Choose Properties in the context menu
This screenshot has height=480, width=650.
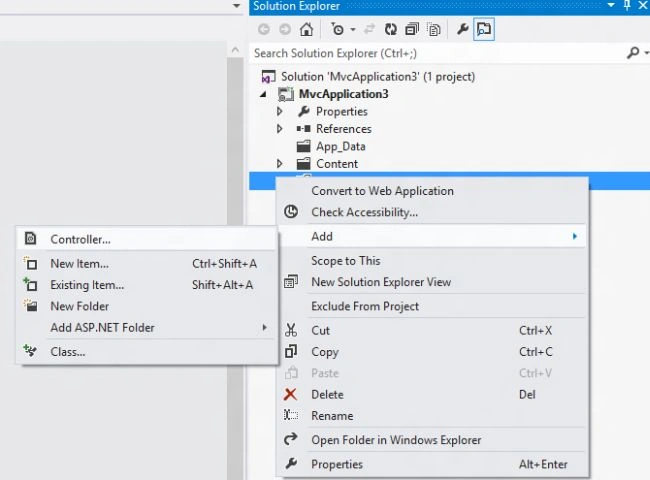(432, 464)
